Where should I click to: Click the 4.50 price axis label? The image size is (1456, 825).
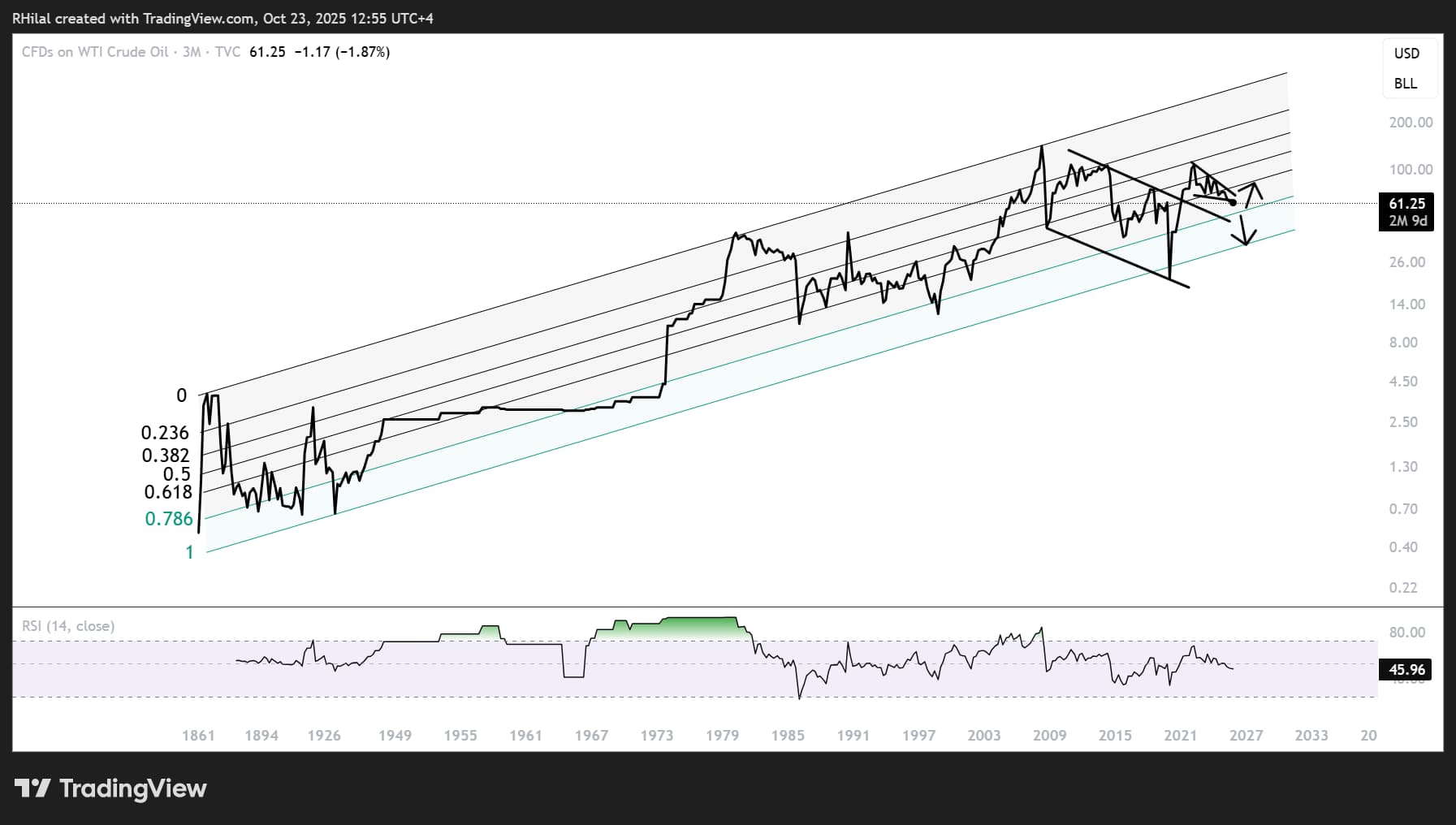click(x=1403, y=382)
